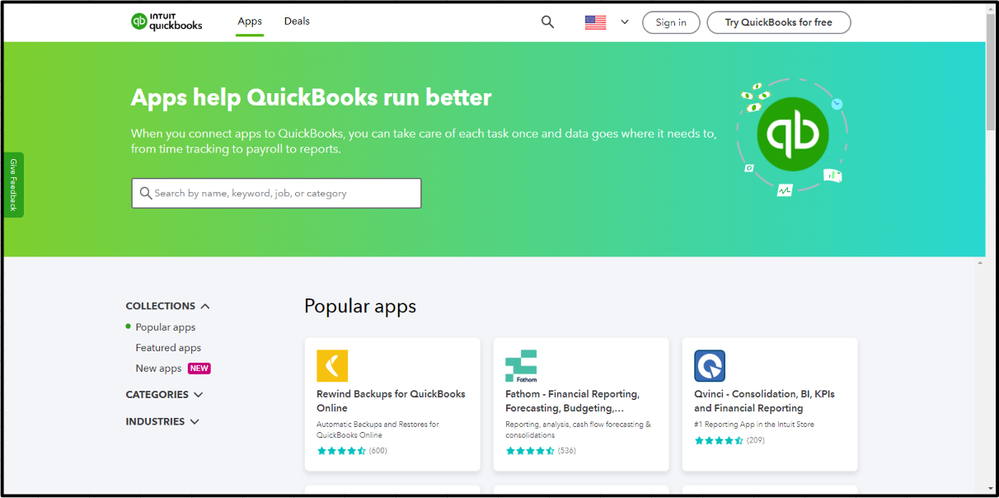Click '#1 Reporting App in the Intuit Store' text
Viewport: 999px width, 498px height.
click(754, 424)
